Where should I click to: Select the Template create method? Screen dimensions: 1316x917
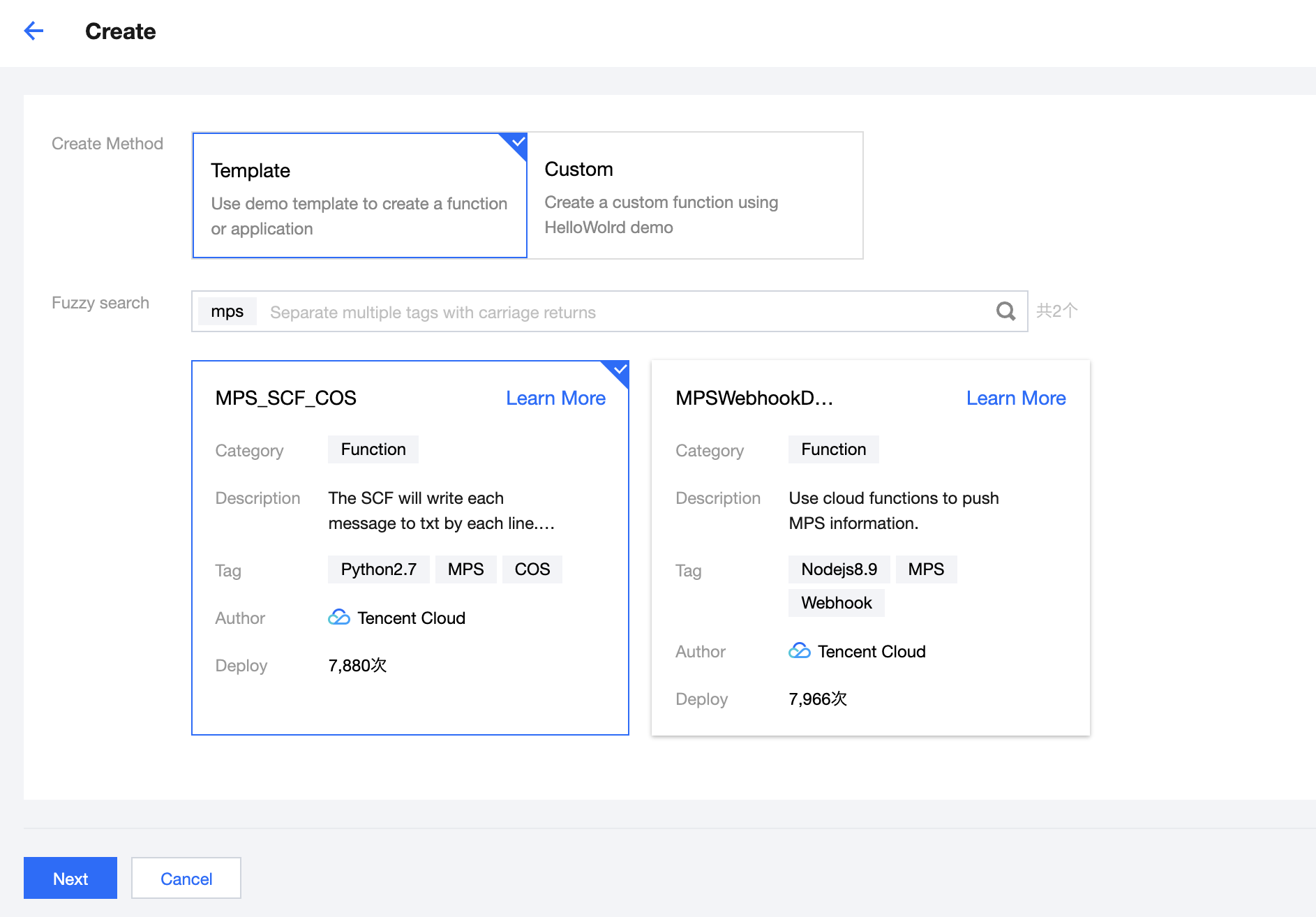tap(359, 195)
